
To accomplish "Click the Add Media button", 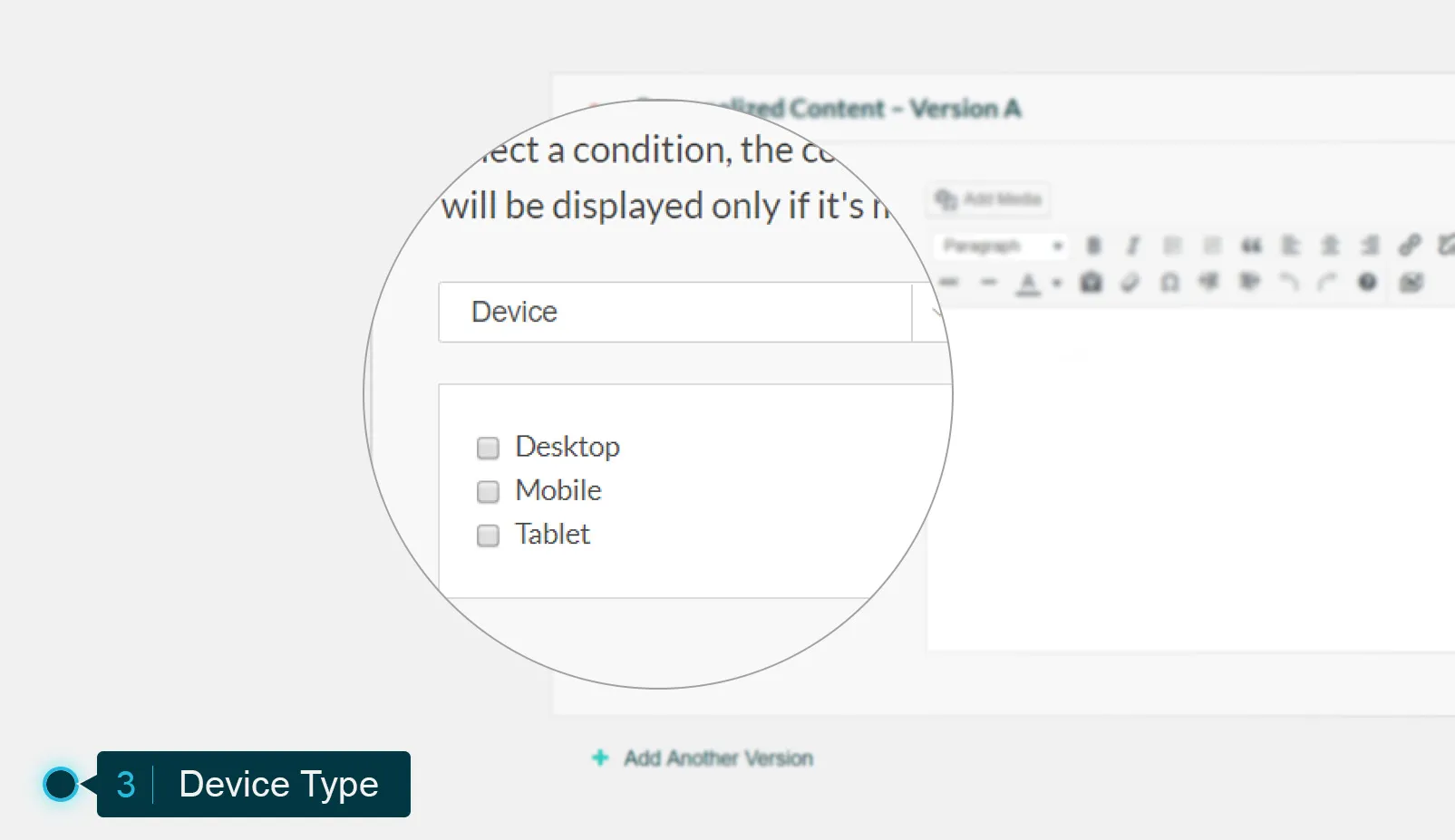I will point(987,199).
